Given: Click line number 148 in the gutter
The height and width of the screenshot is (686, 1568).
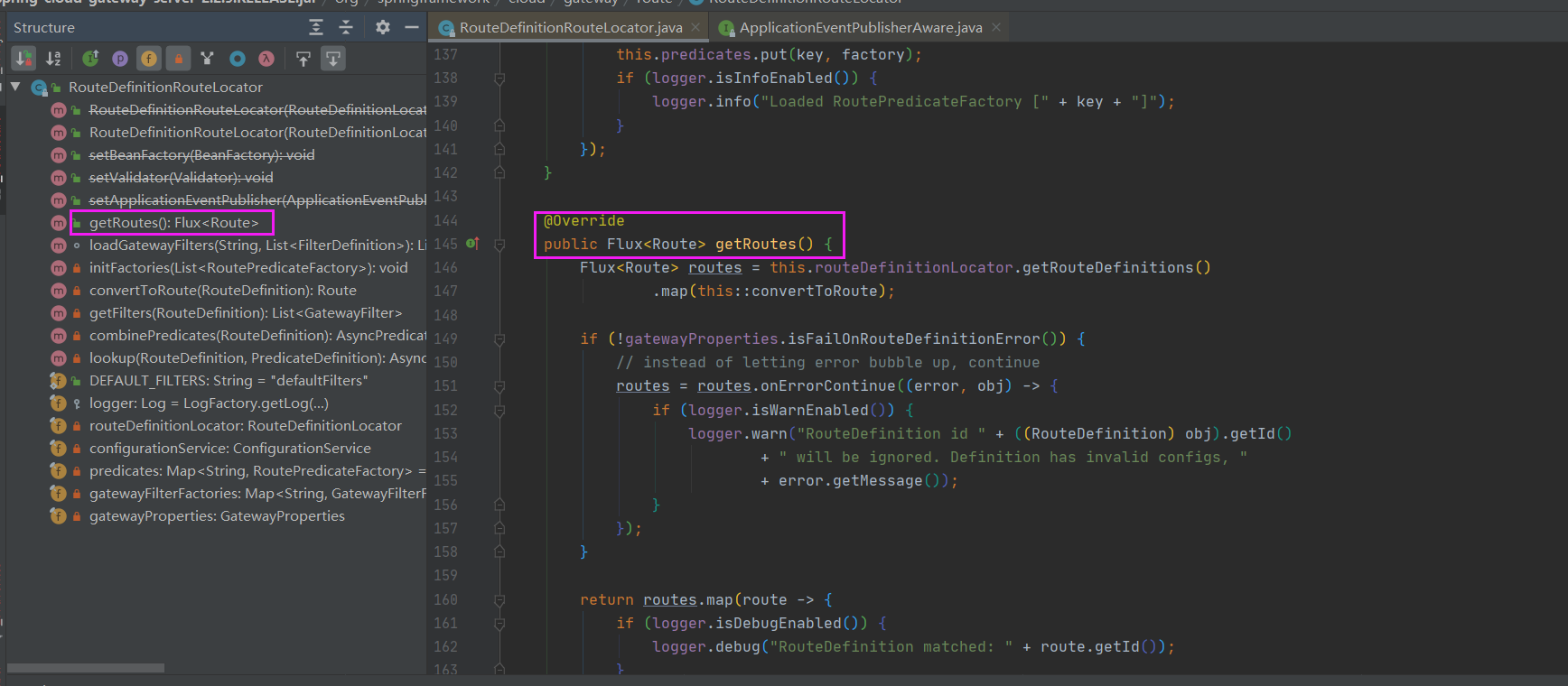Looking at the screenshot, I should [445, 316].
